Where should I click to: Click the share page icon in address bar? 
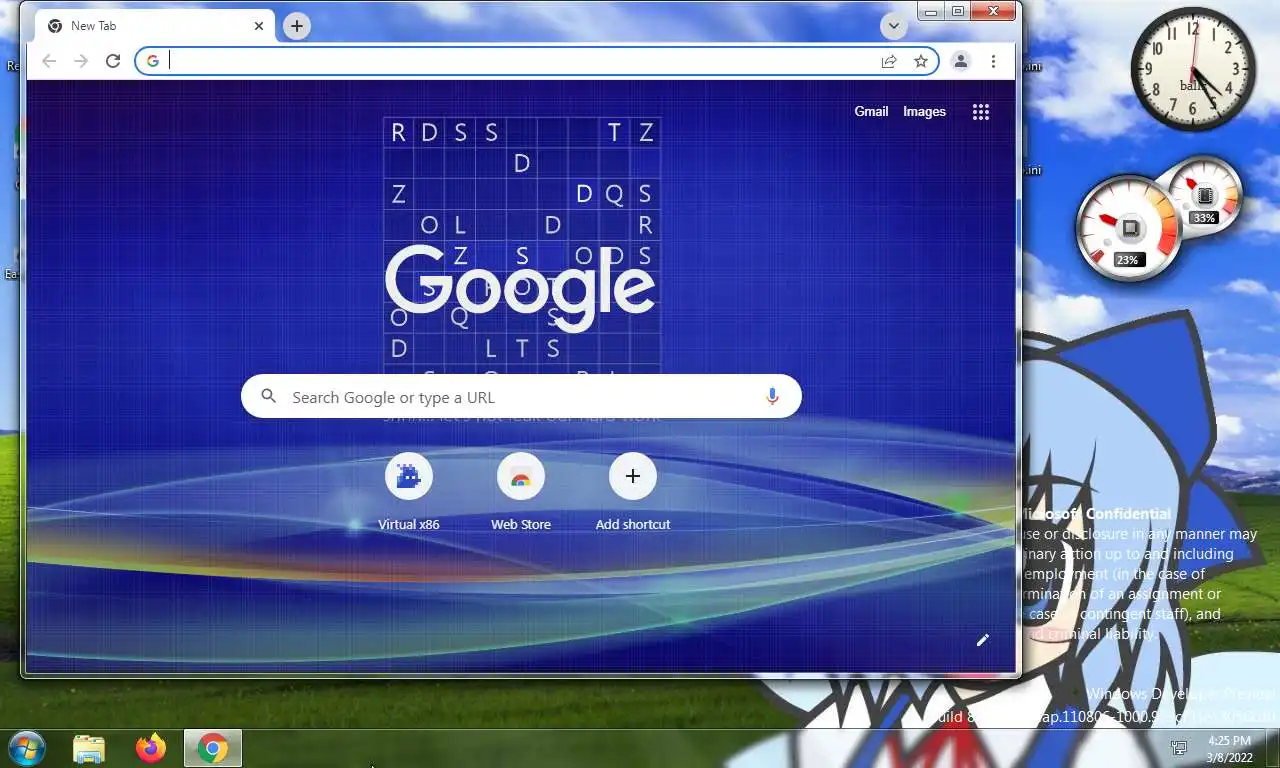coord(889,61)
